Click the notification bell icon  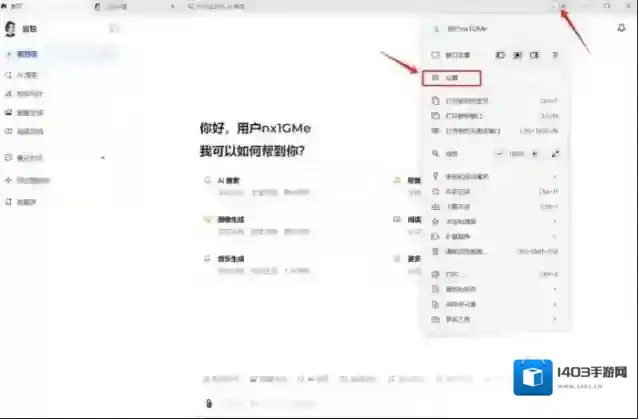(621, 28)
